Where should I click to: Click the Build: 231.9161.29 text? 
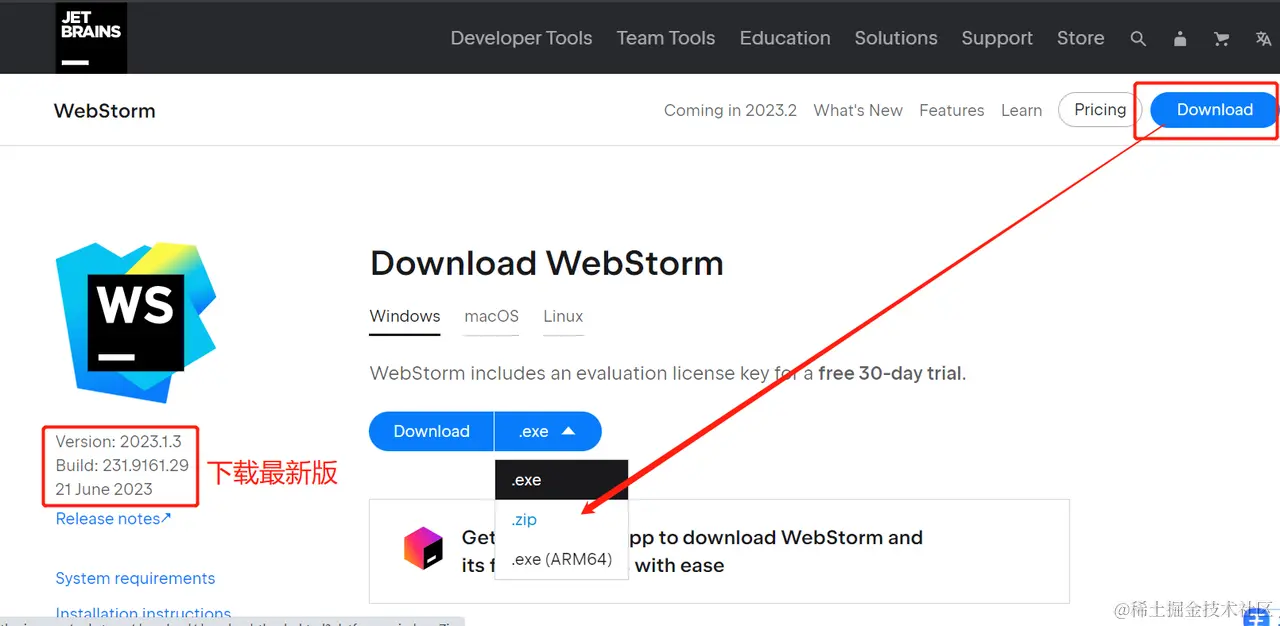pos(122,465)
